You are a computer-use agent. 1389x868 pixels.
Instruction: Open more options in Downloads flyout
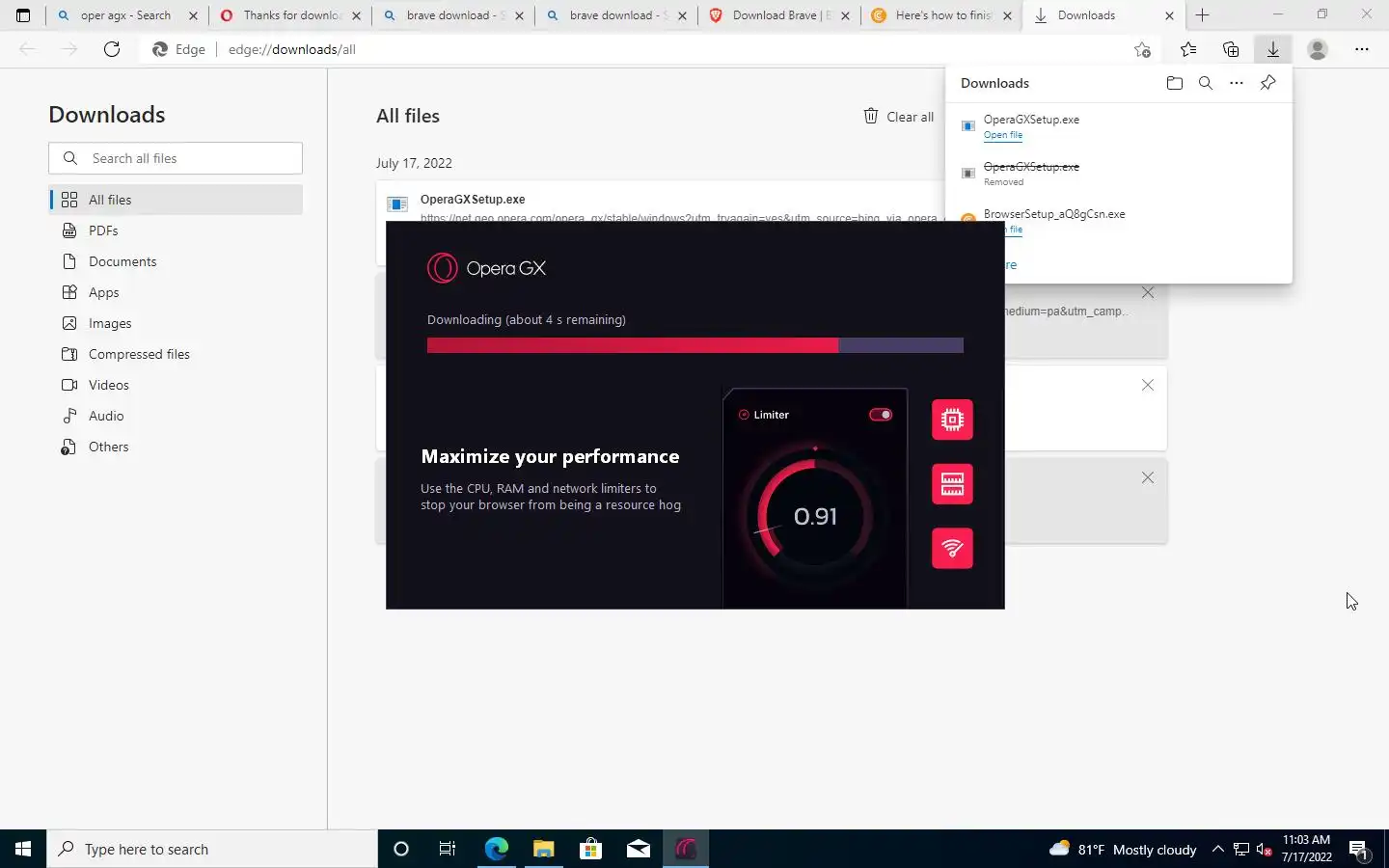click(x=1237, y=83)
